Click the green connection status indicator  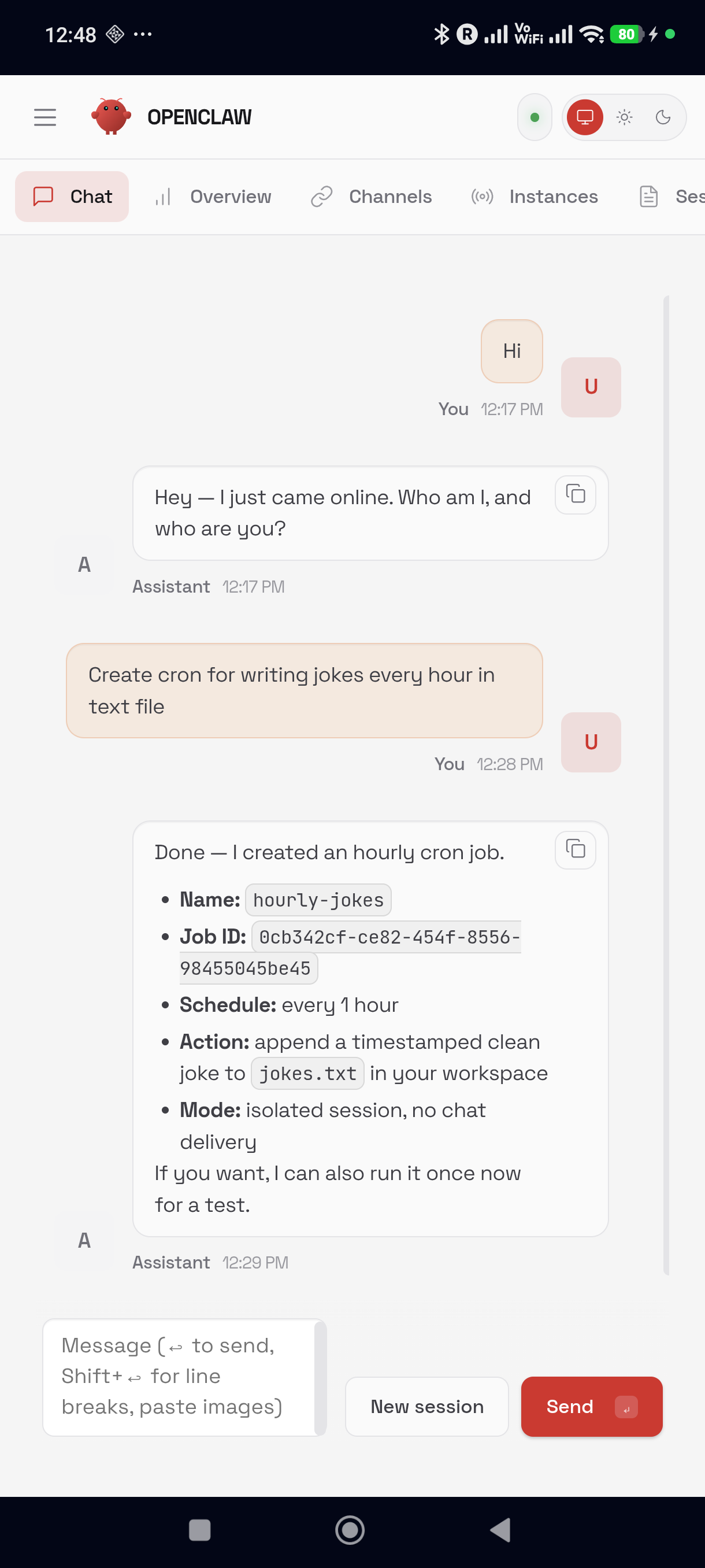pyautogui.click(x=534, y=117)
